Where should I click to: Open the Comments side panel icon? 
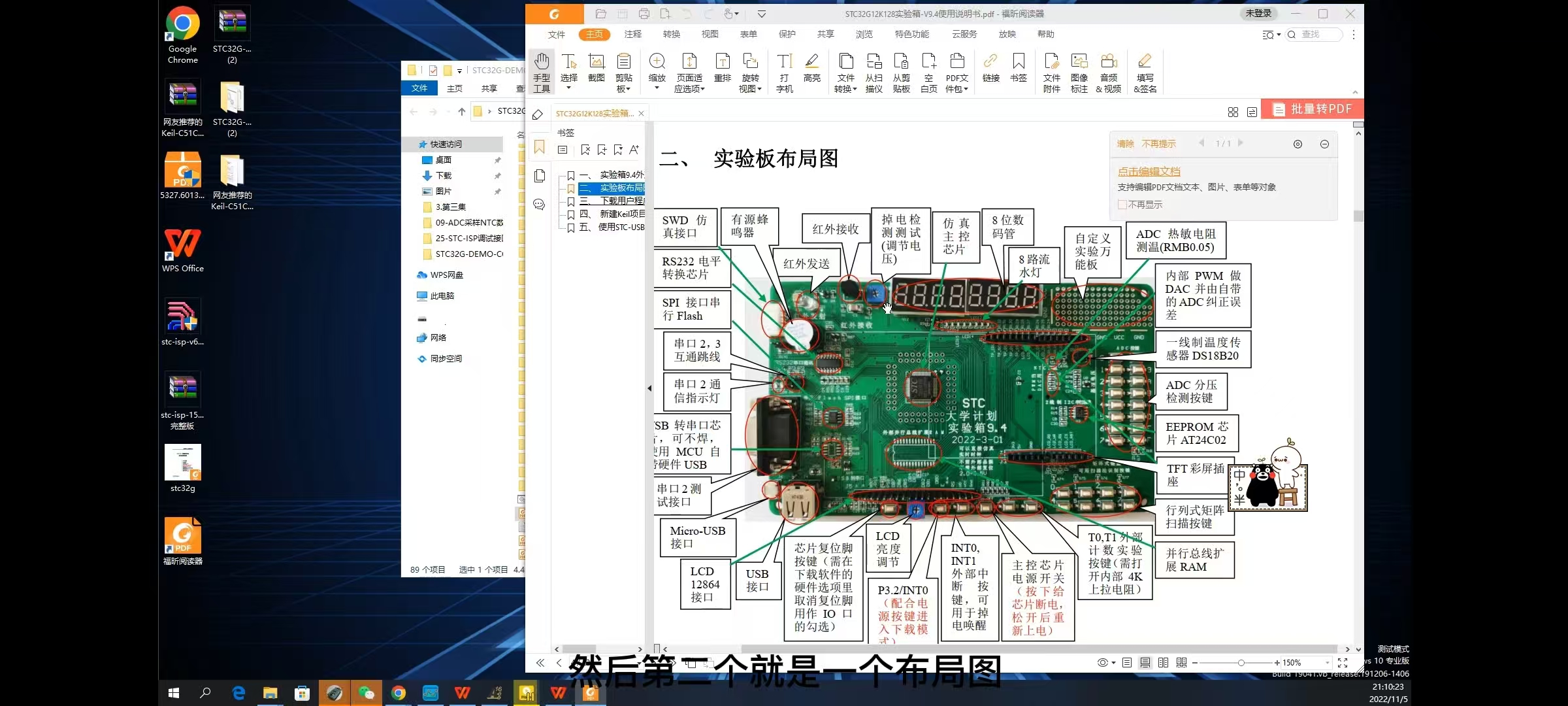[x=539, y=205]
